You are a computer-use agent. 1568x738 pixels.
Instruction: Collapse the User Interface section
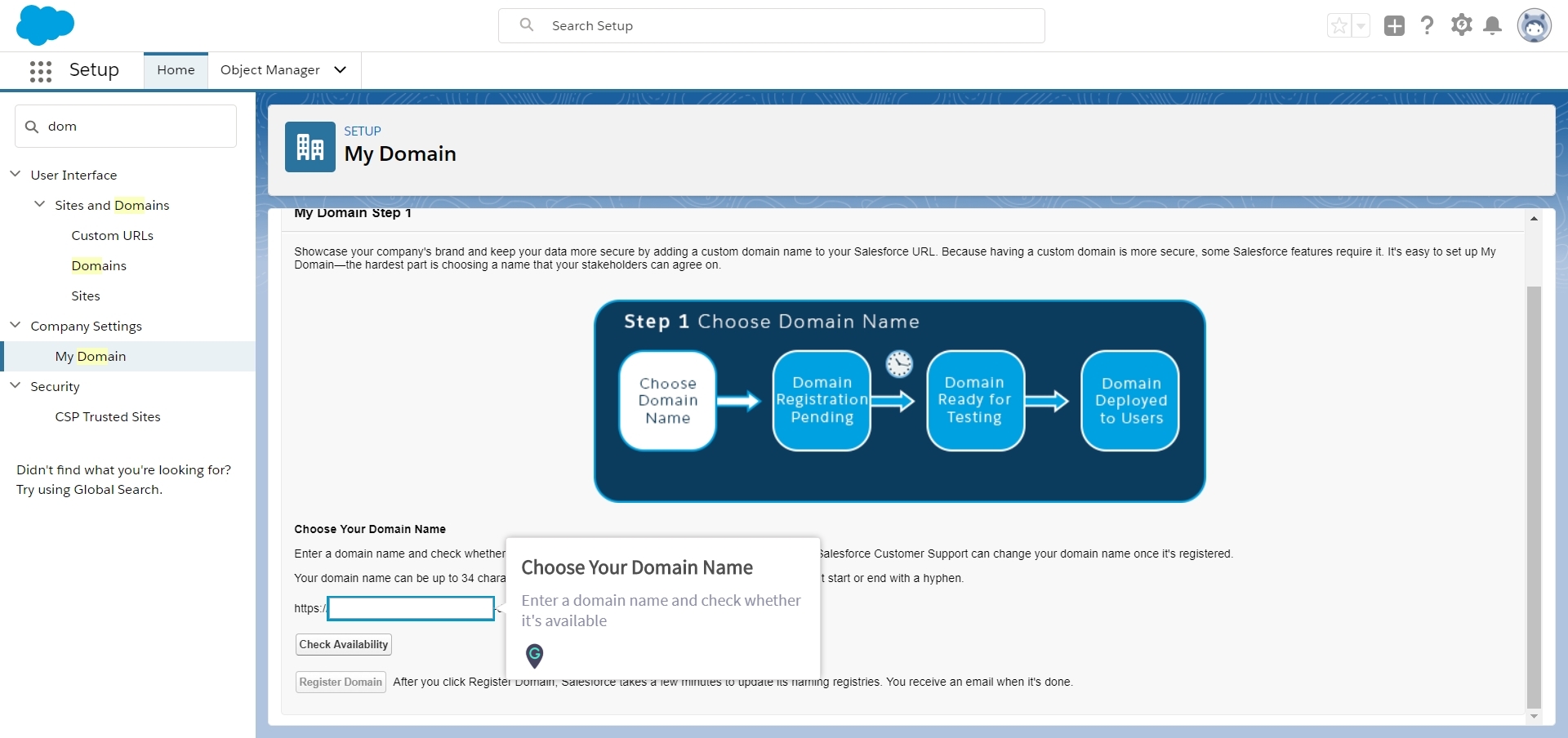tap(15, 174)
